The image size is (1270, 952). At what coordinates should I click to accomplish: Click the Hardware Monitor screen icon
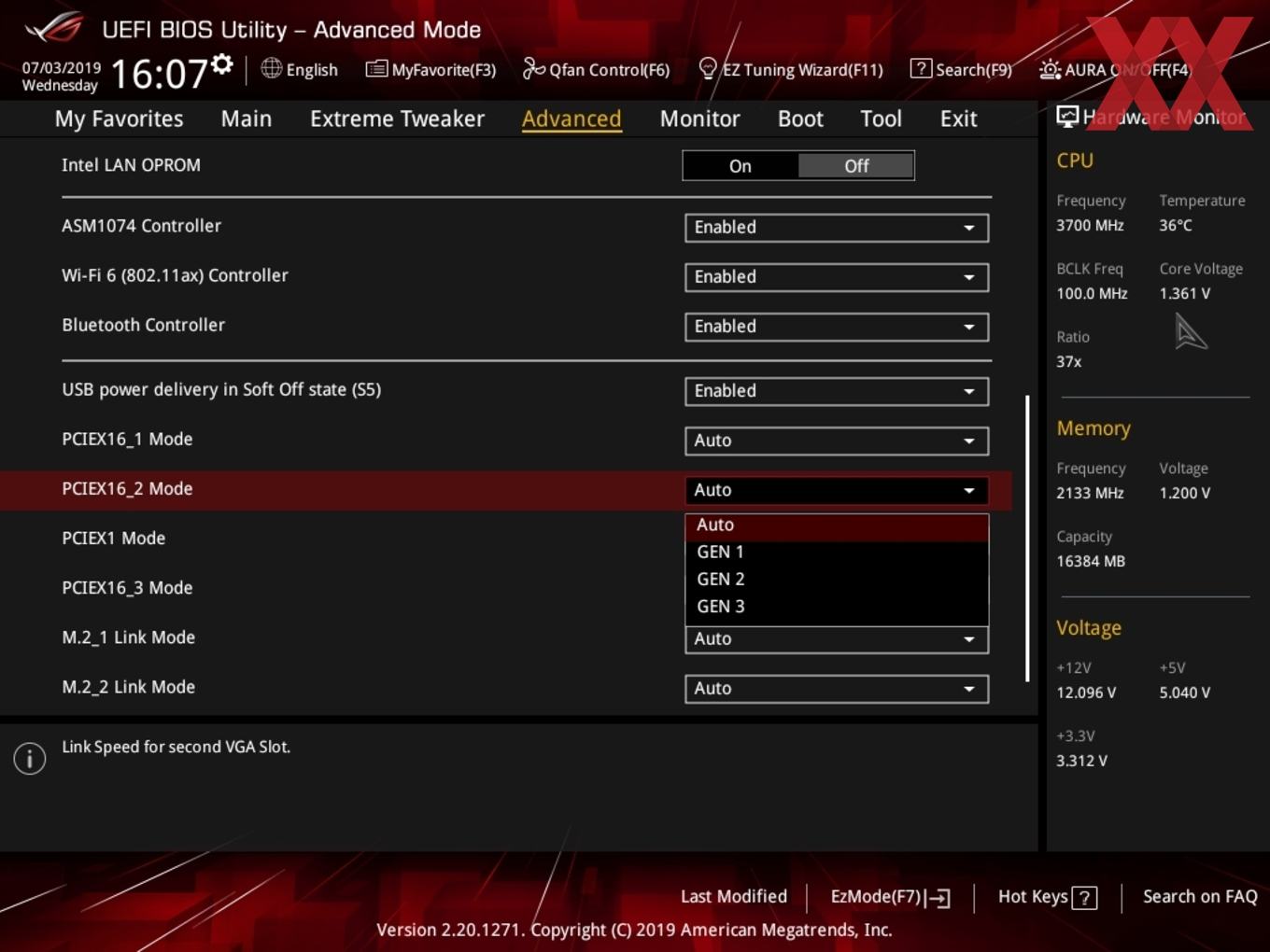tap(1067, 117)
